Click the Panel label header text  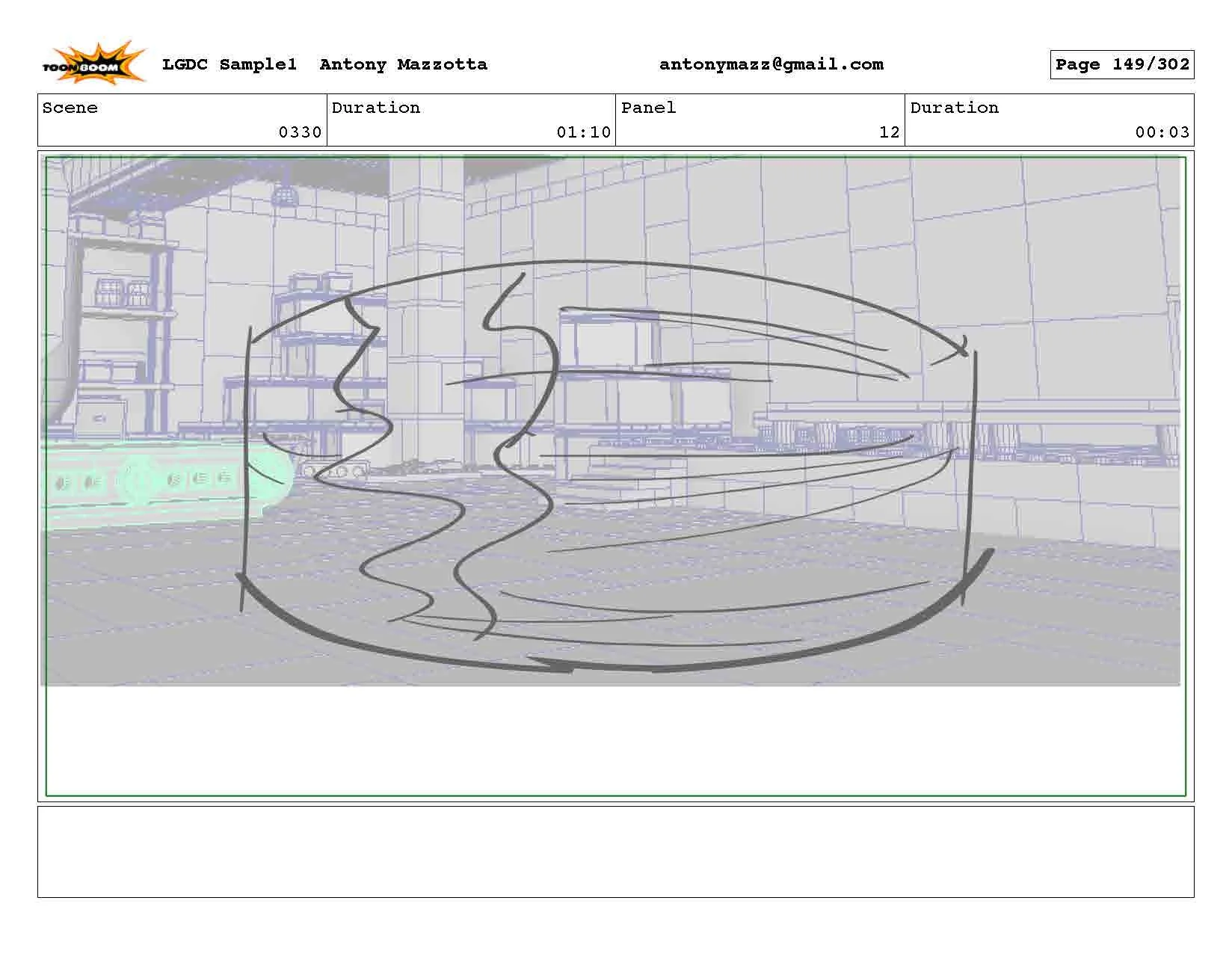click(648, 108)
